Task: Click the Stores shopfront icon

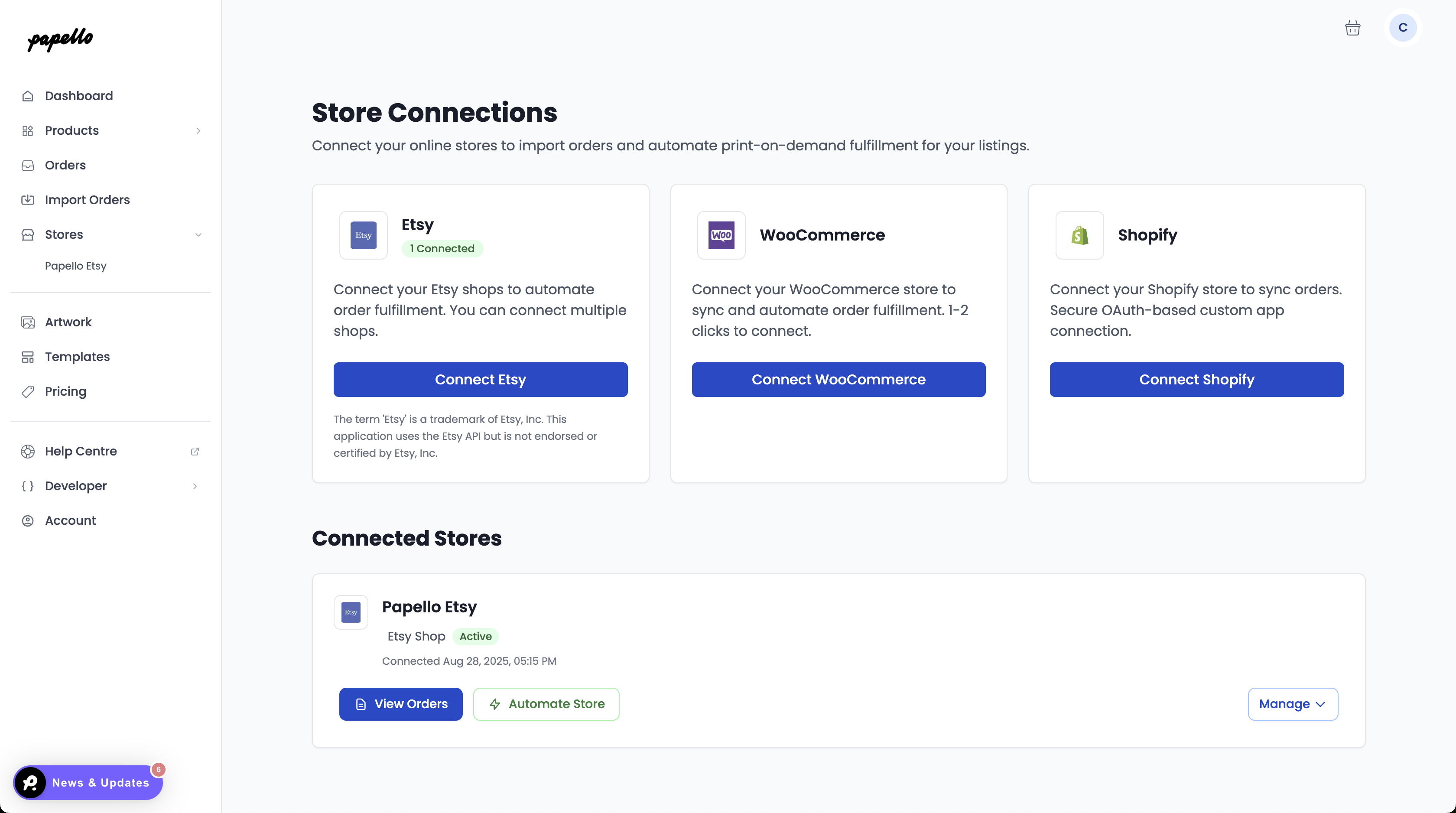Action: pos(28,234)
